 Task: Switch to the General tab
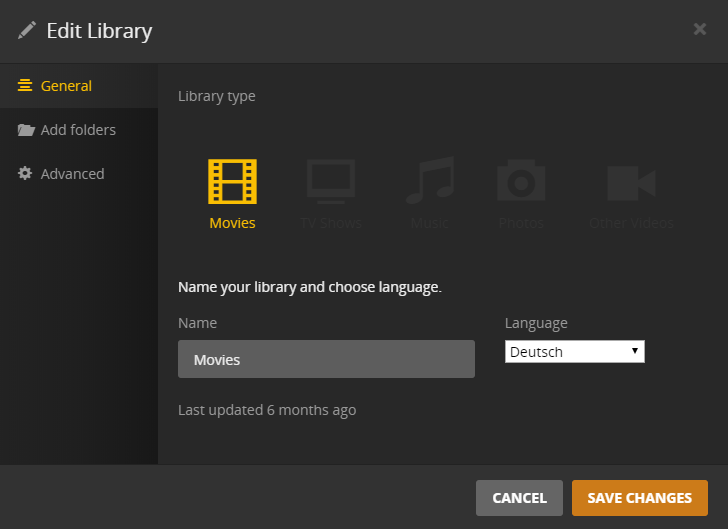(x=66, y=86)
